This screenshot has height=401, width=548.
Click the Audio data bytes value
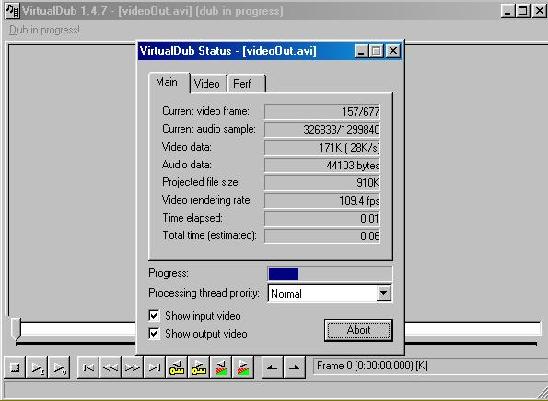click(322, 165)
